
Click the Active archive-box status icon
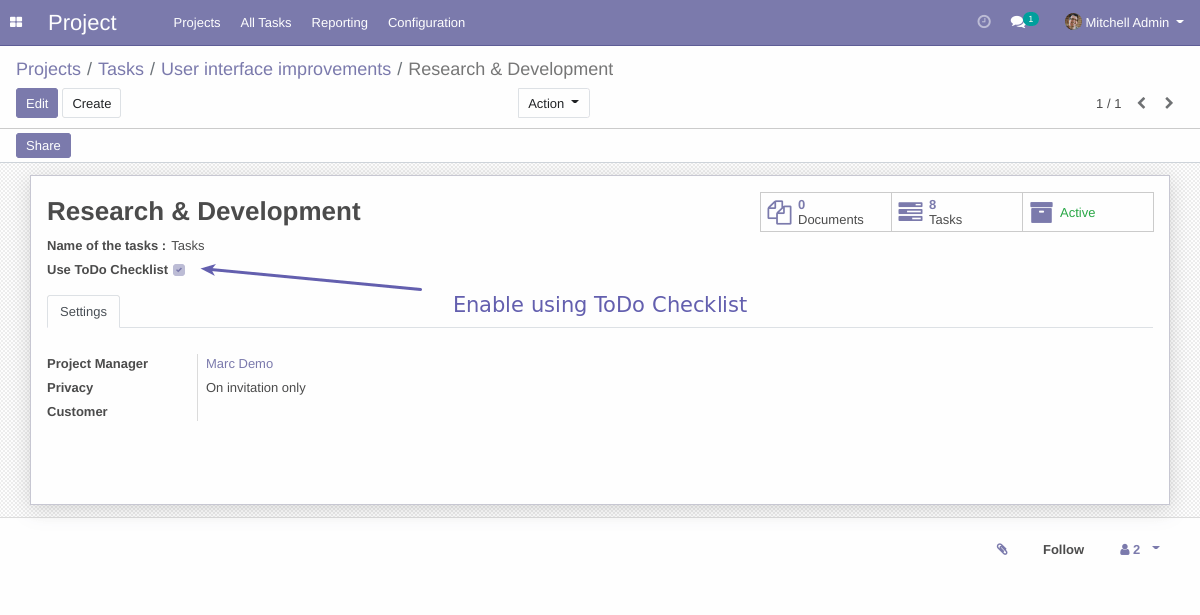pyautogui.click(x=1042, y=211)
